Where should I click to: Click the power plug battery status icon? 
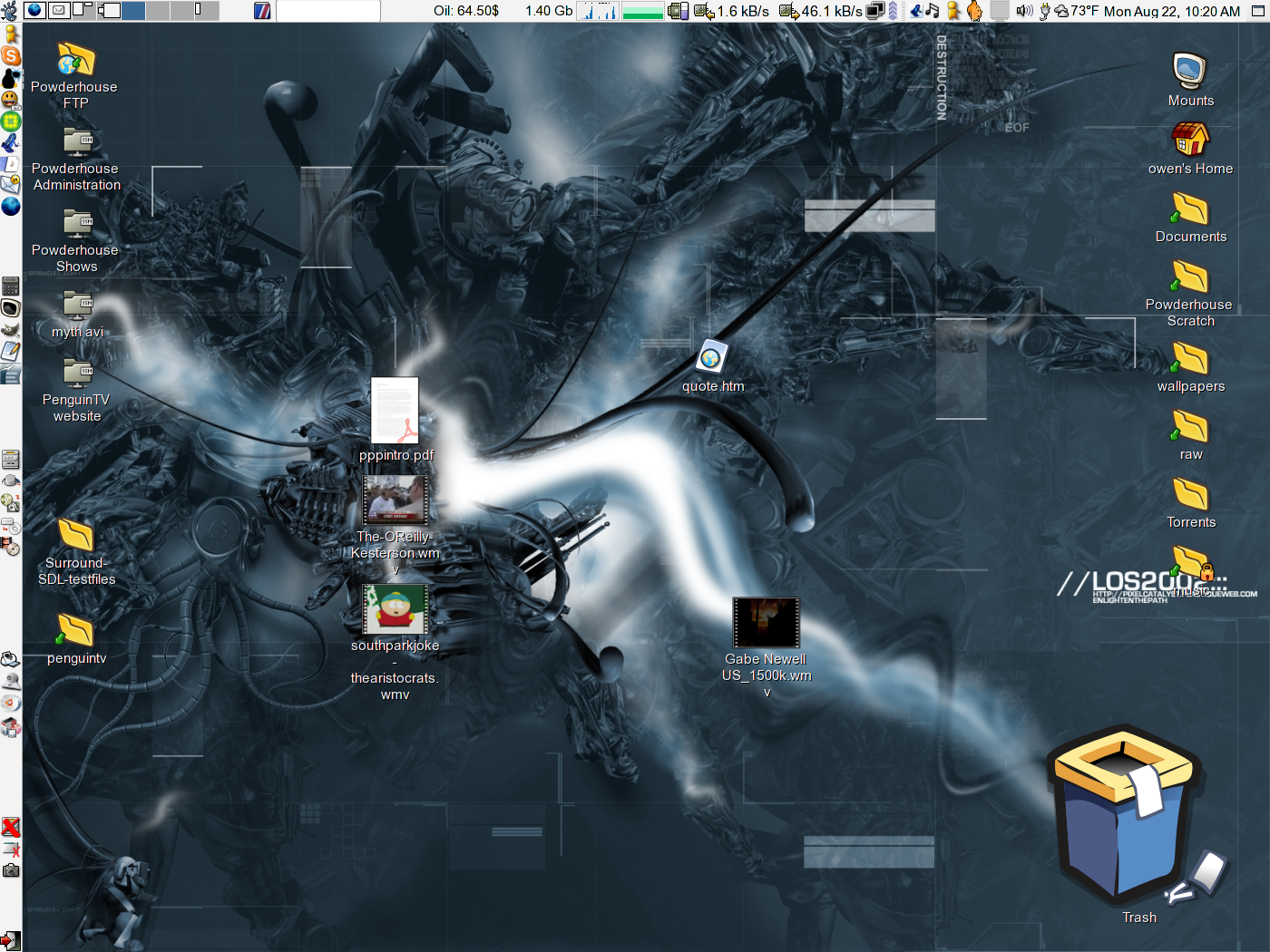[1045, 11]
